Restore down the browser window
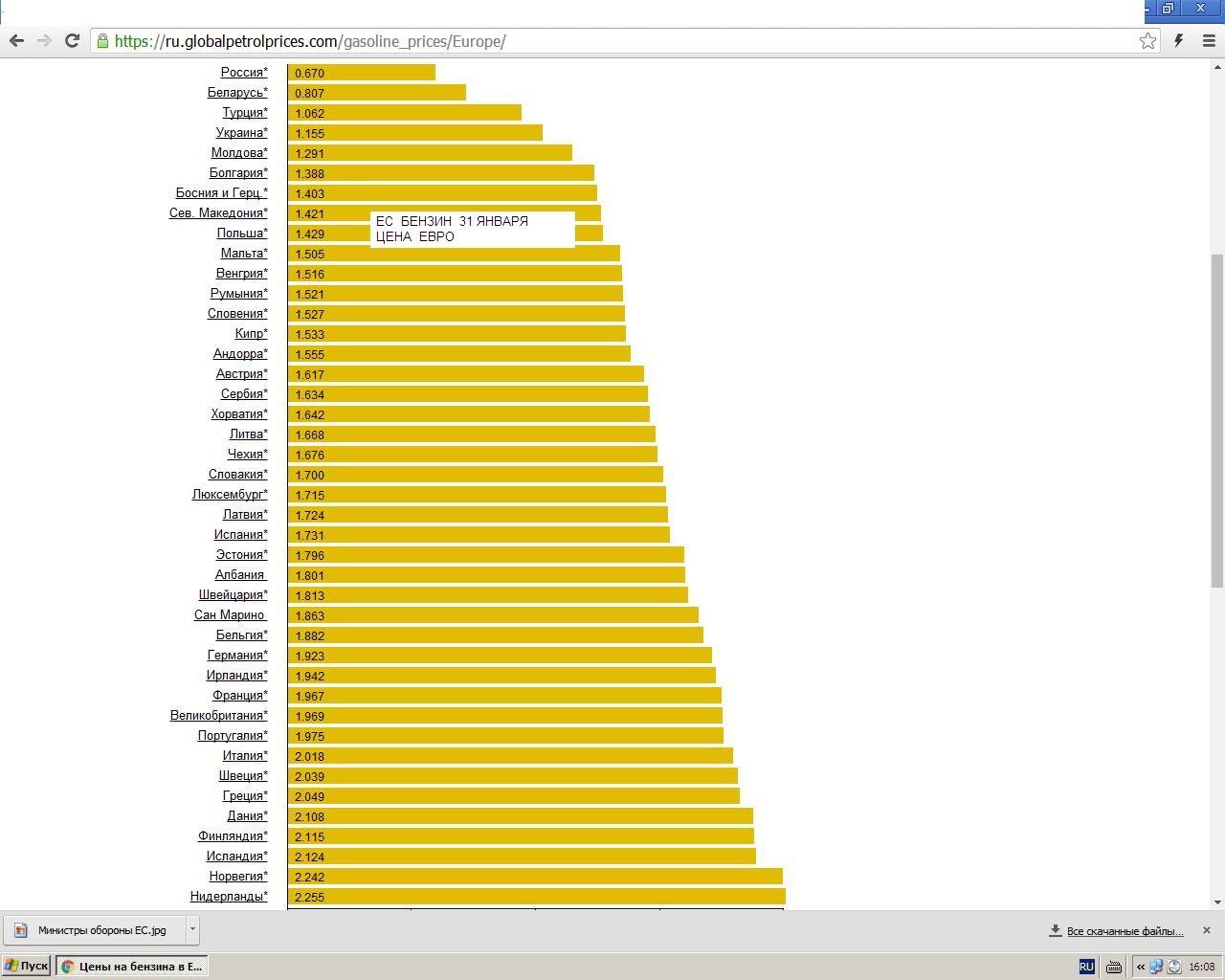The width and height of the screenshot is (1225, 980). (x=1168, y=8)
